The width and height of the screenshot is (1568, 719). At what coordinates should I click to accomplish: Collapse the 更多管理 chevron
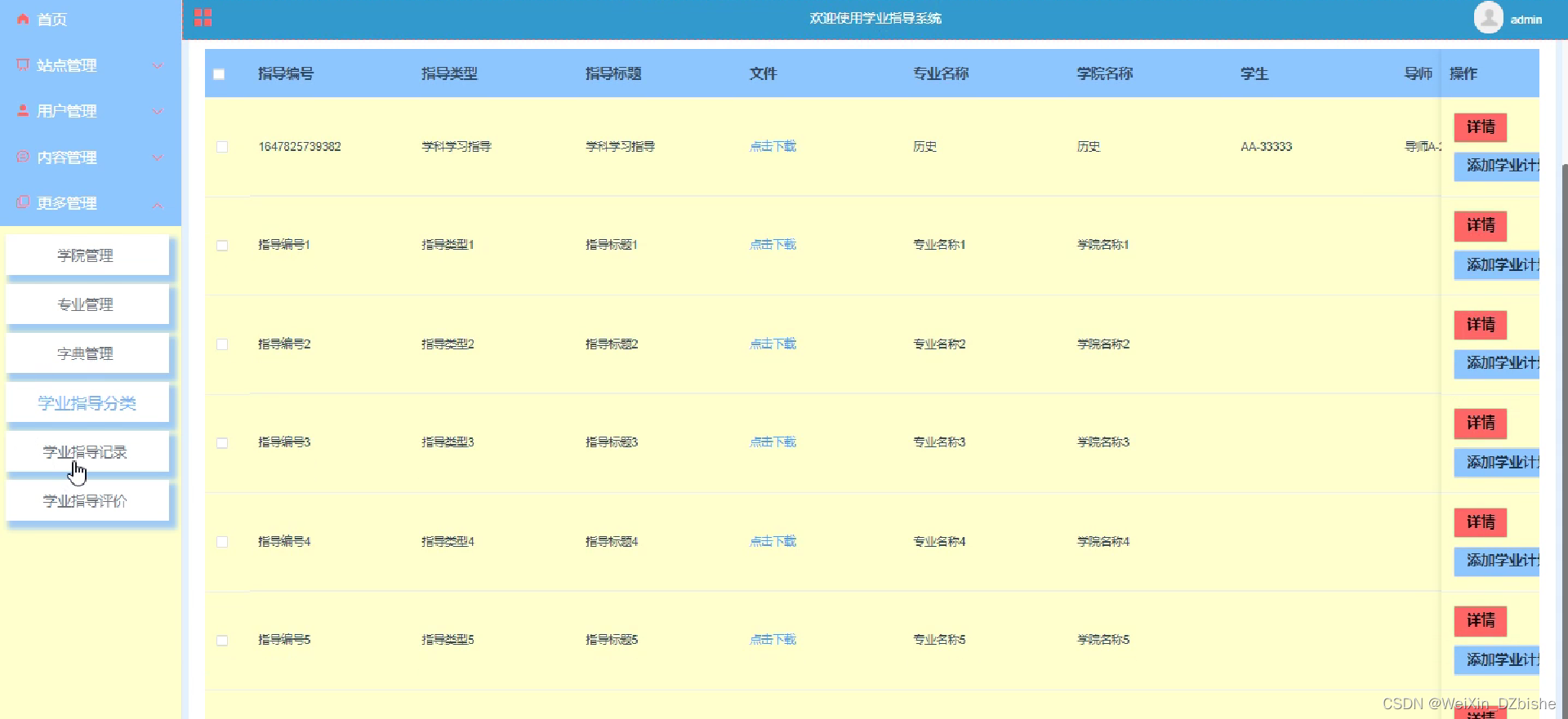click(x=158, y=204)
